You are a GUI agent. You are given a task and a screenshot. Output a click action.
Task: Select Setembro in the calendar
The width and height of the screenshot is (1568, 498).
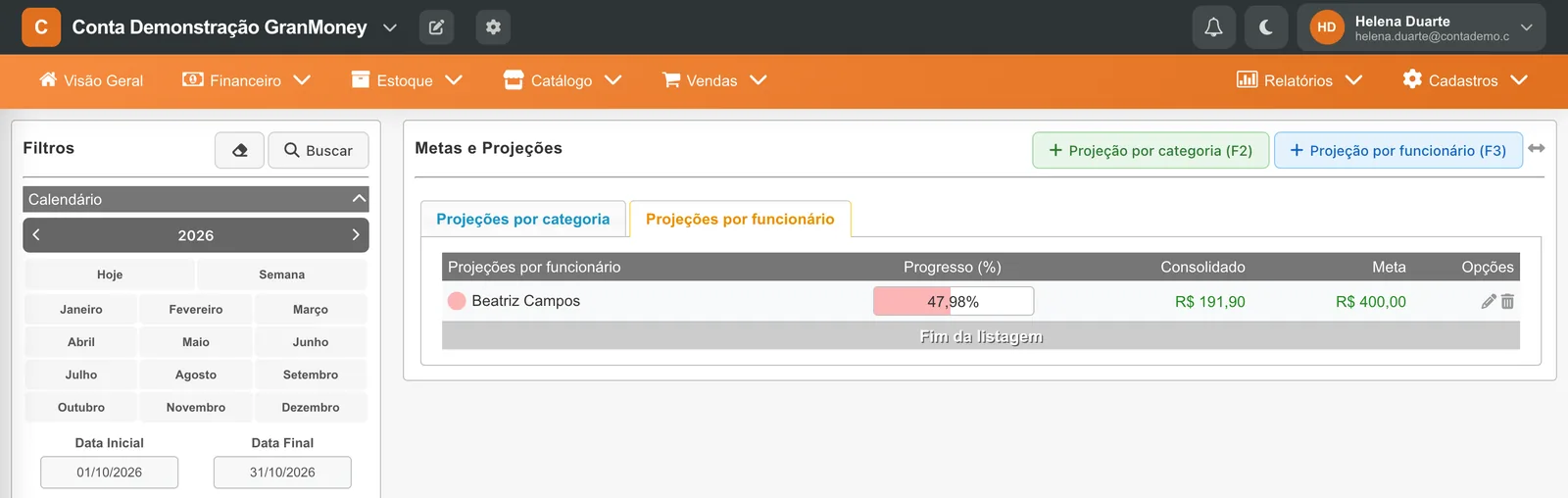(x=311, y=374)
